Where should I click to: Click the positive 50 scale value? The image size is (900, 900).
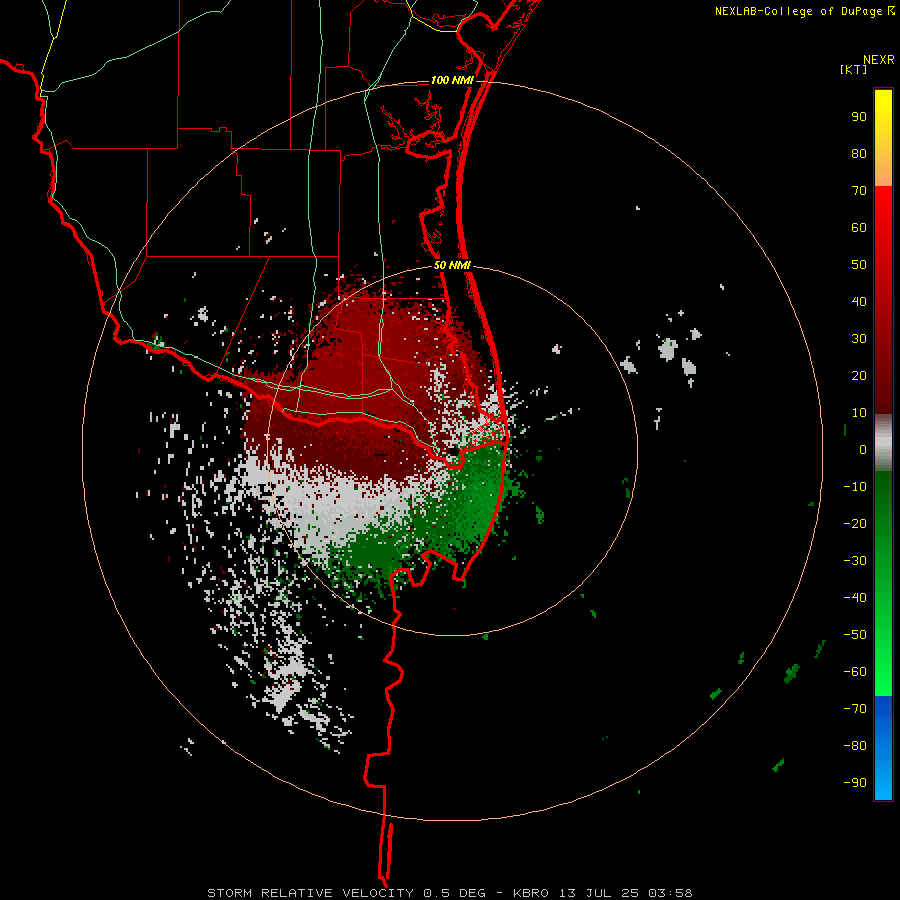click(x=859, y=265)
